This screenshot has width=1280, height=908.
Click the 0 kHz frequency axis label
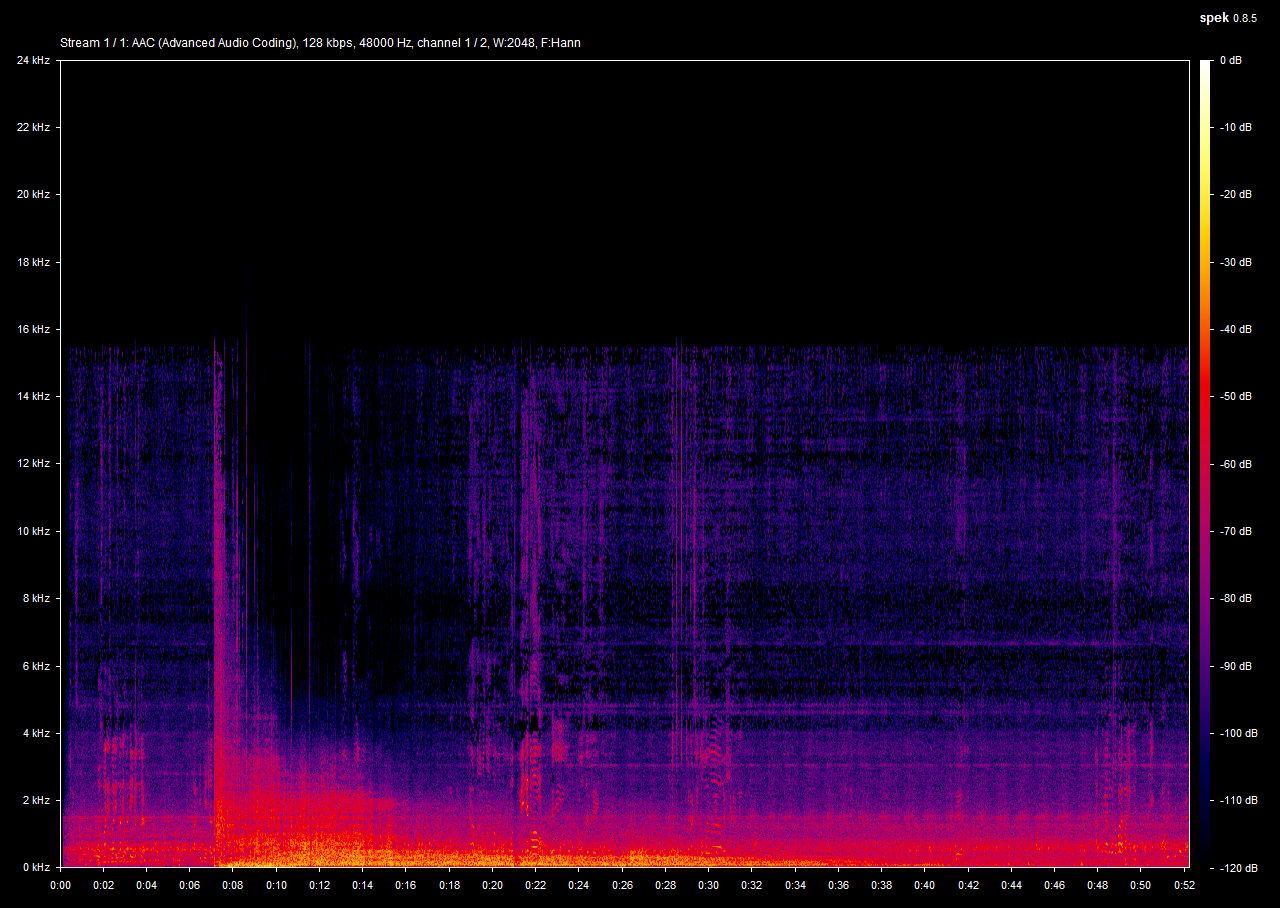(x=36, y=868)
